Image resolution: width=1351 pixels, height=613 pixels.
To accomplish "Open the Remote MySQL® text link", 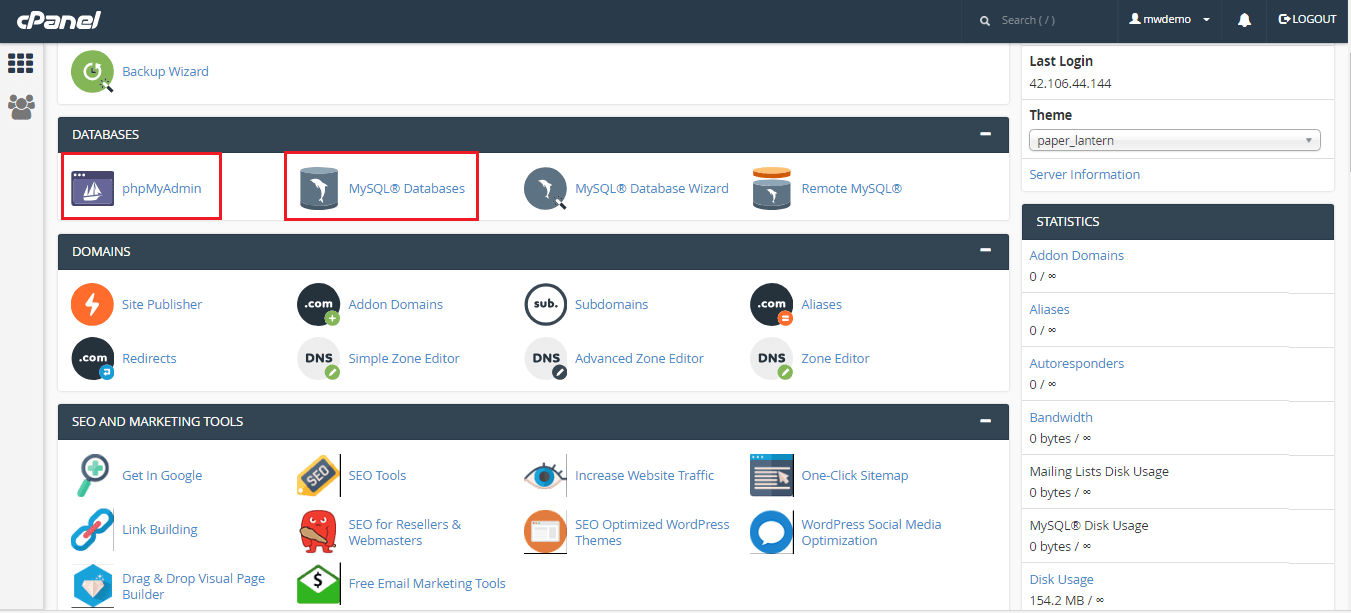I will [851, 188].
